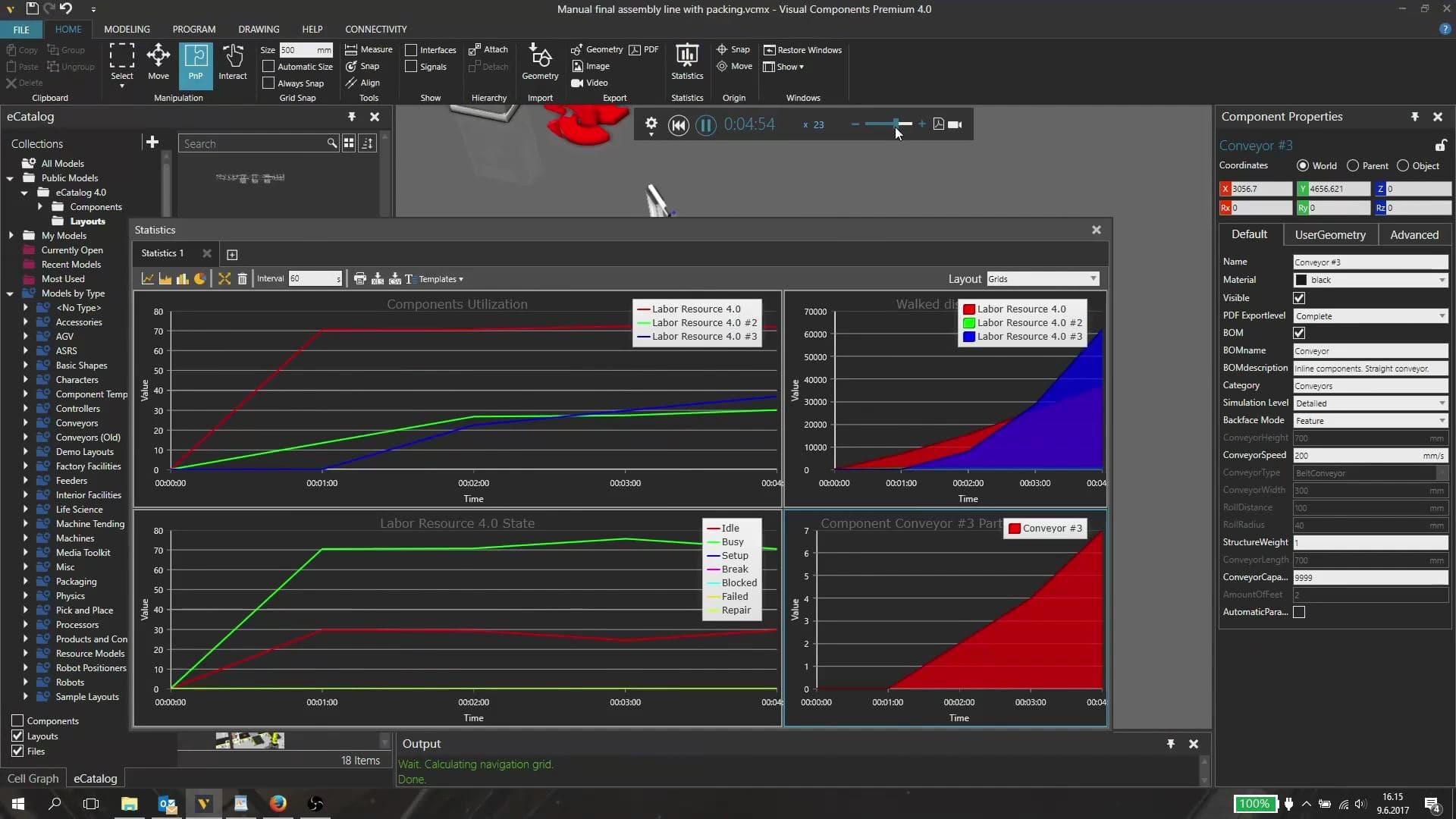Select the Parent coordinates radio button
Image resolution: width=1456 pixels, height=819 pixels.
pos(1353,165)
